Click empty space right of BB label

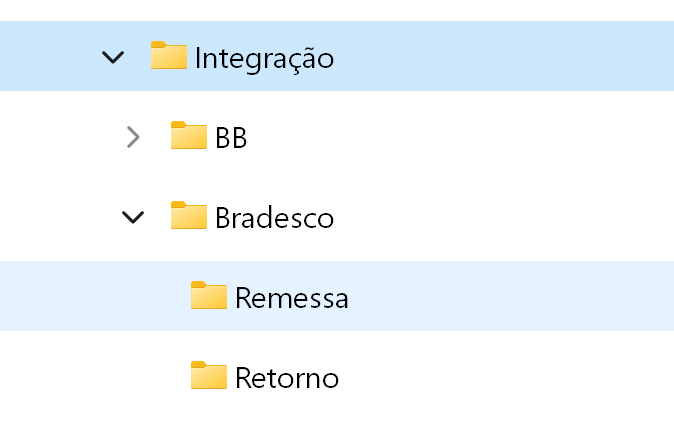(450, 137)
